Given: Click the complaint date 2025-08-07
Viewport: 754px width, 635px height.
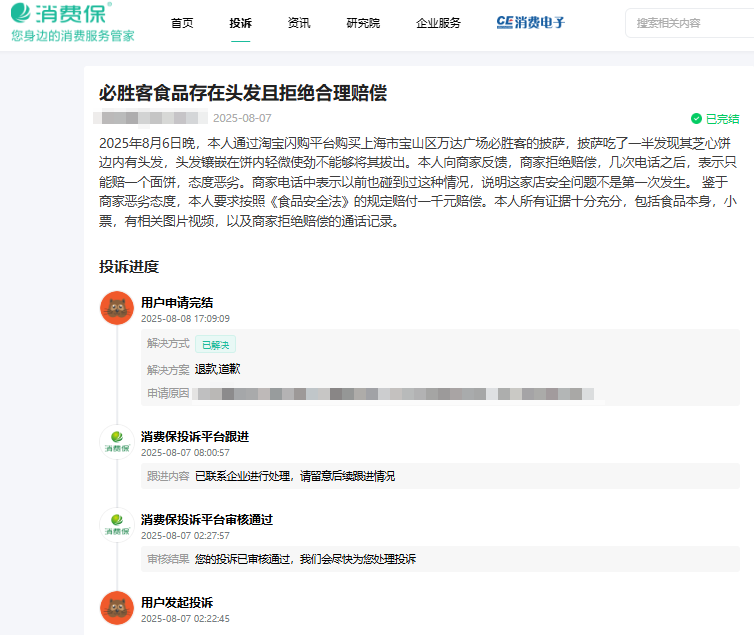Looking at the screenshot, I should point(242,118).
